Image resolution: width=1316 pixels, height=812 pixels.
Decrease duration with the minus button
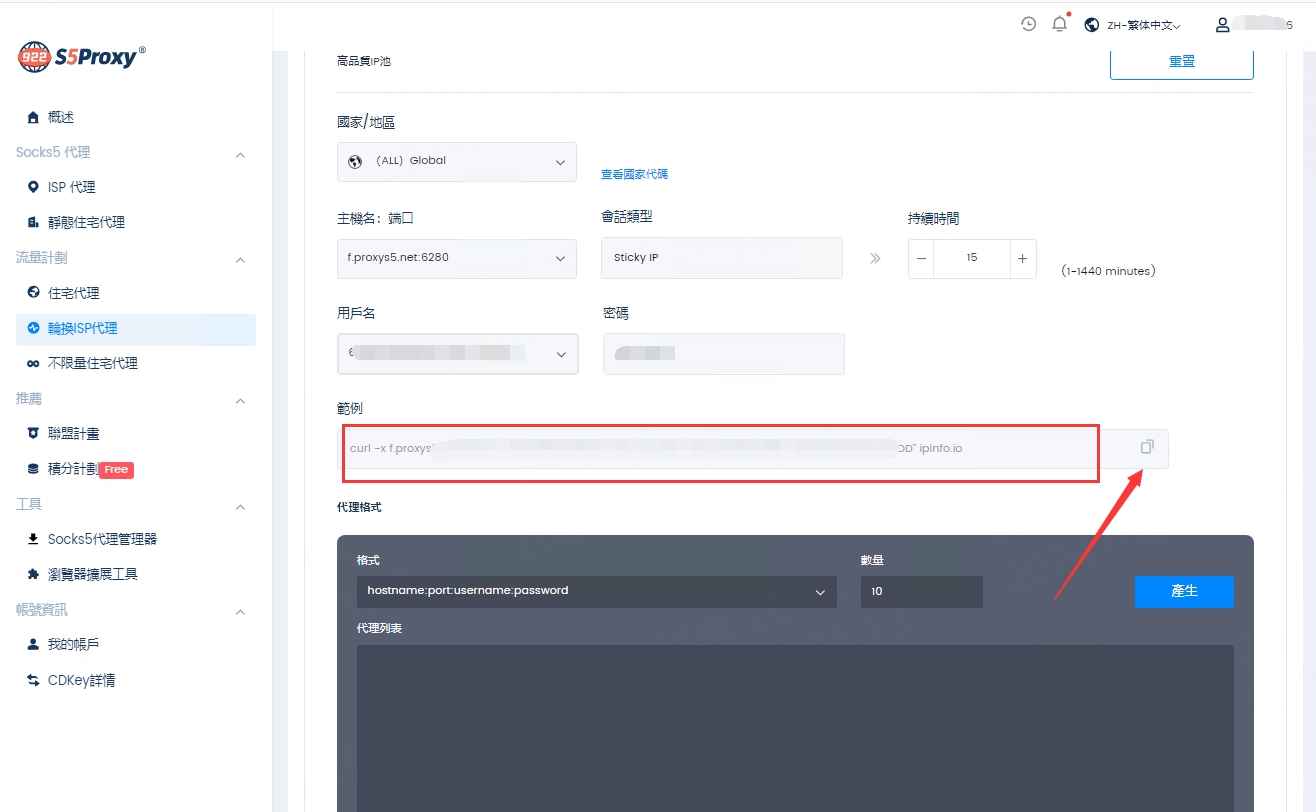tap(921, 258)
